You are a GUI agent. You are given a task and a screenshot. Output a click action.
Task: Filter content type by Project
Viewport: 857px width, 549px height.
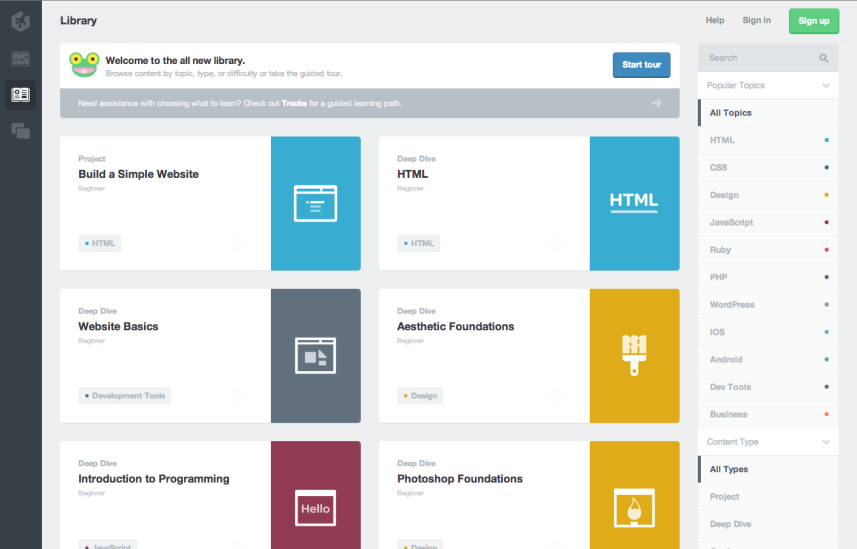[724, 497]
